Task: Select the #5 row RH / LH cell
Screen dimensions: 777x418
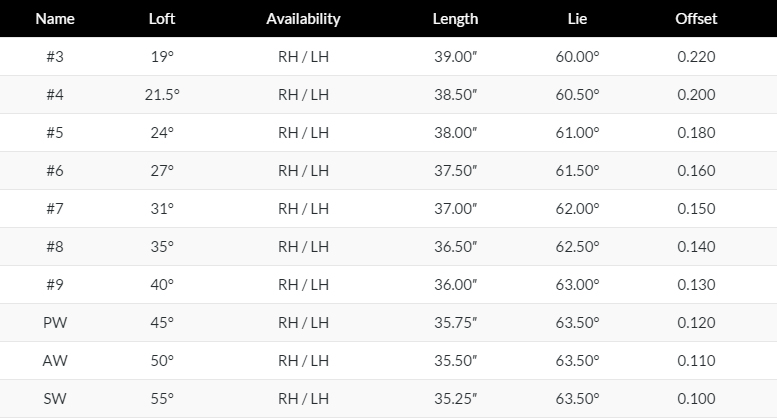Action: [x=303, y=133]
